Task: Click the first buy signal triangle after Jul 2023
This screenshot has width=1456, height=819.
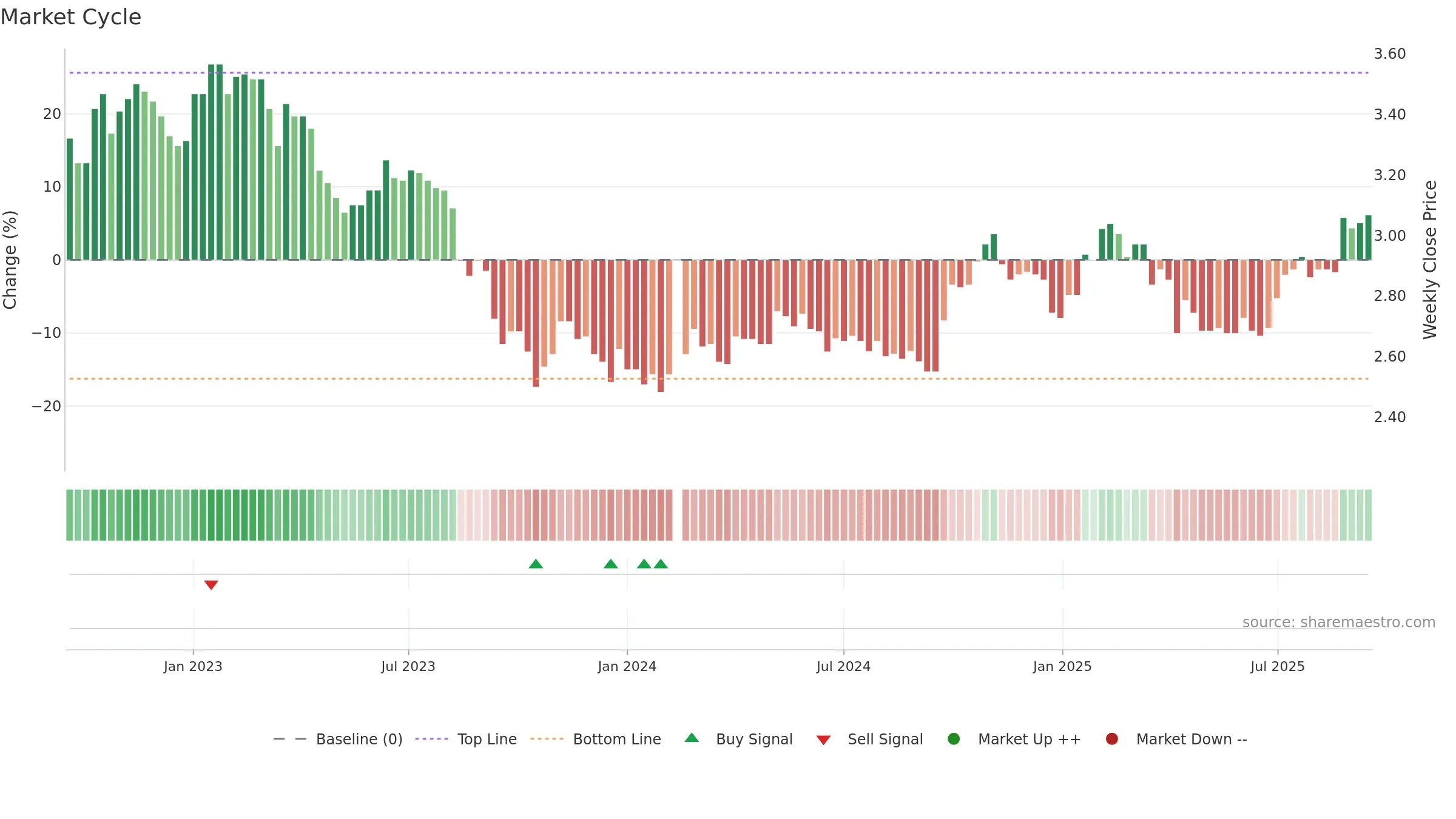Action: tap(536, 564)
